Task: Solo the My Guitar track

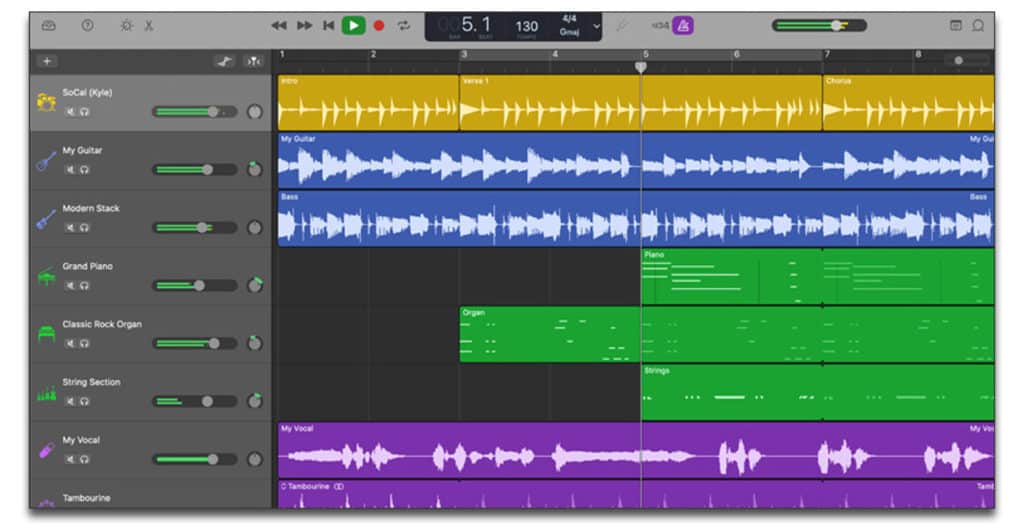Action: pos(84,170)
